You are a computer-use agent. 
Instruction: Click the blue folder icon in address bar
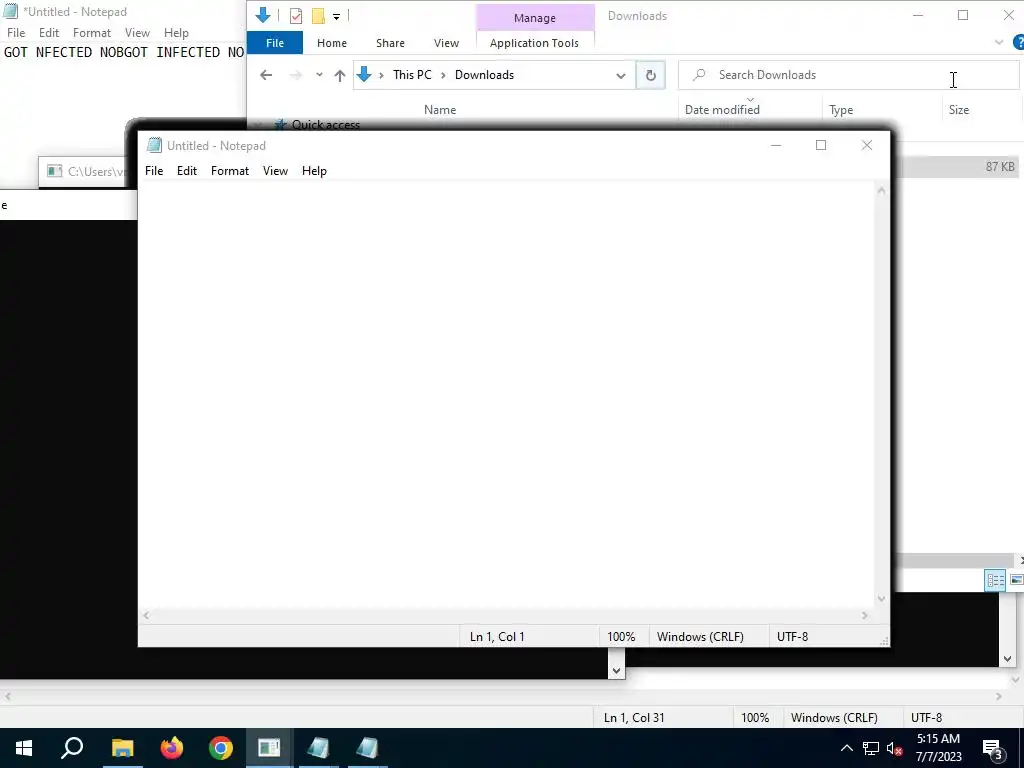click(x=364, y=74)
